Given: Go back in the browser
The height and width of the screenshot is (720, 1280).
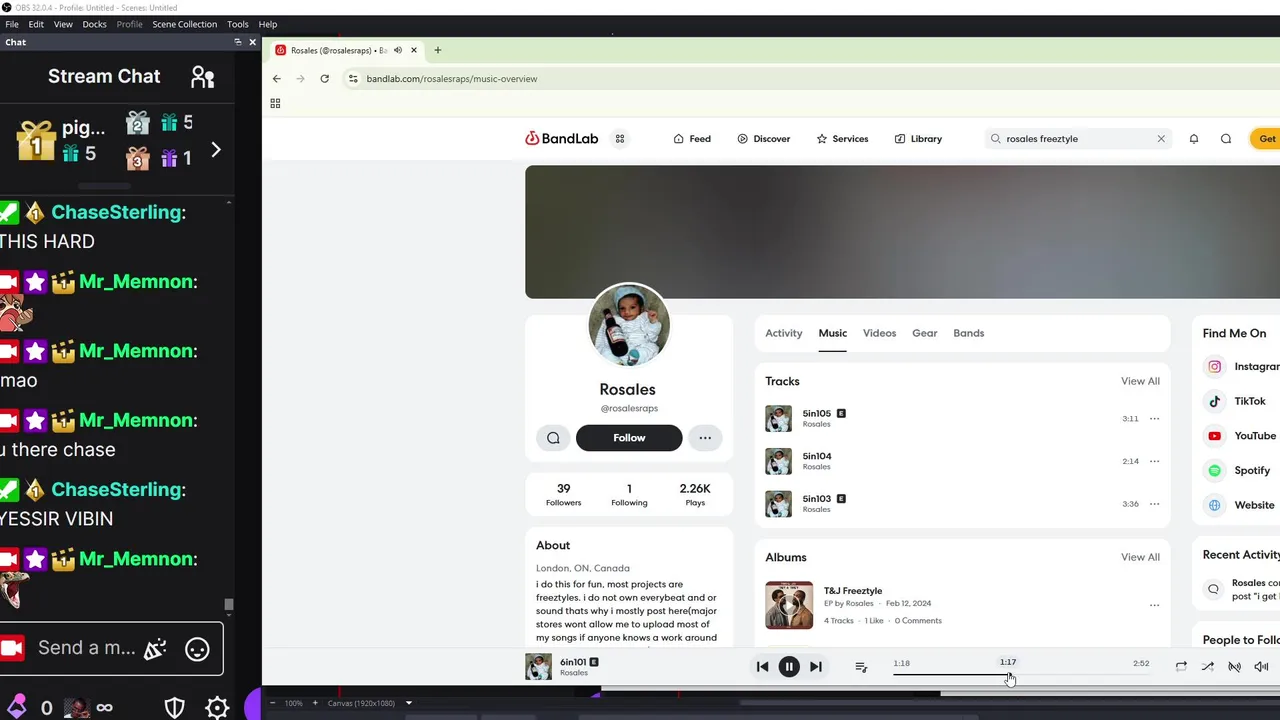Looking at the screenshot, I should 277,79.
